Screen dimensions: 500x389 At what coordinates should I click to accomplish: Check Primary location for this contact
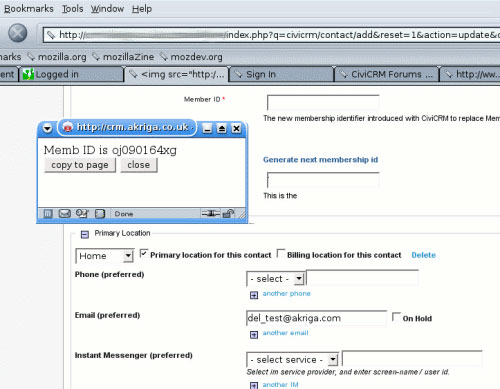[x=143, y=253]
